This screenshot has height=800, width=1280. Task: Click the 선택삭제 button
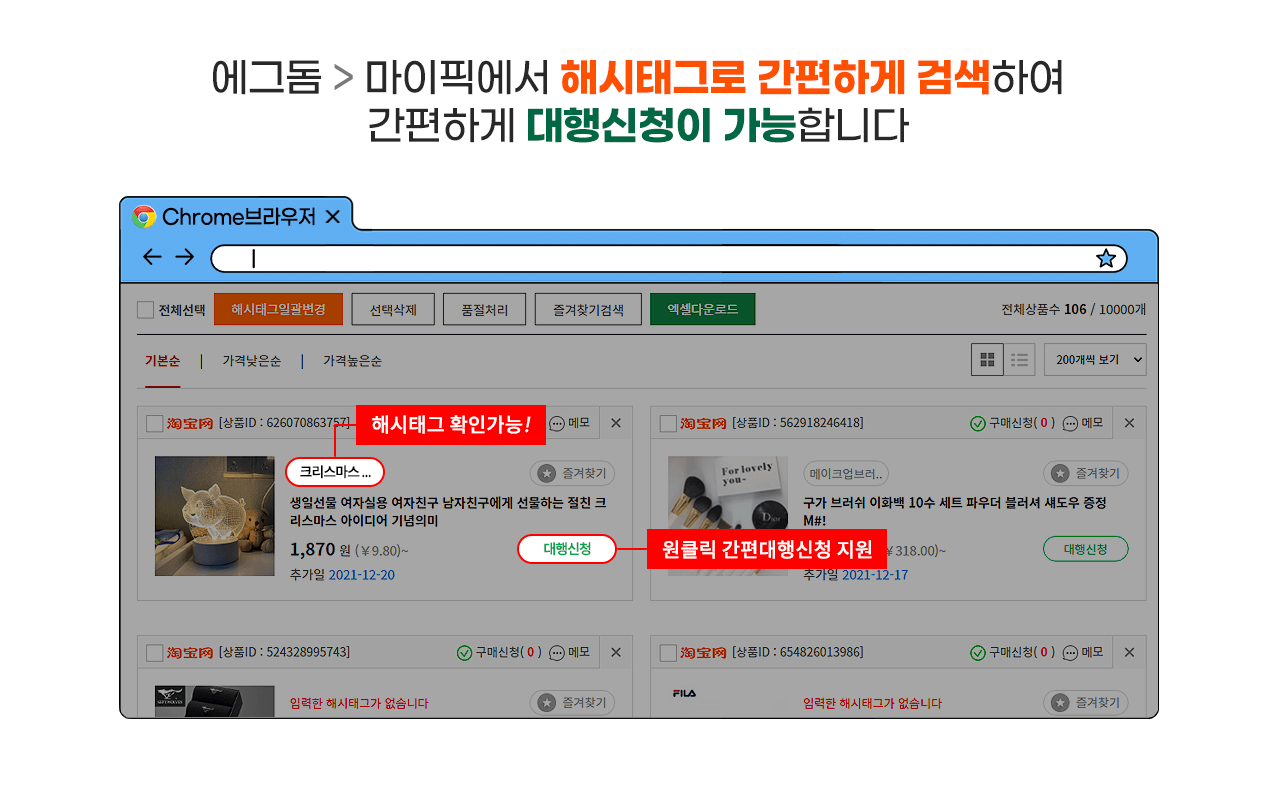[x=393, y=310]
